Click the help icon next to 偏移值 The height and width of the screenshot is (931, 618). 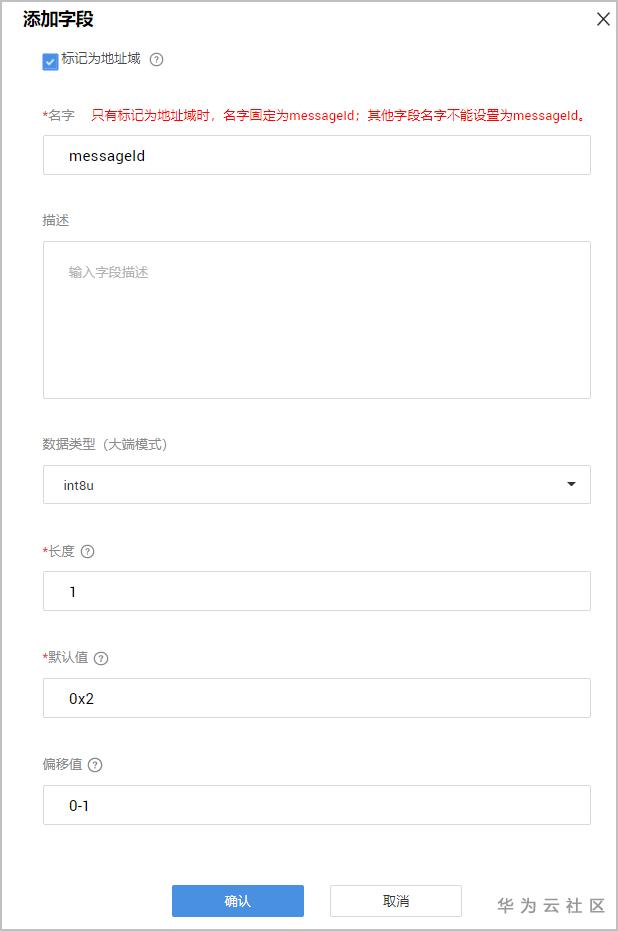coord(95,765)
